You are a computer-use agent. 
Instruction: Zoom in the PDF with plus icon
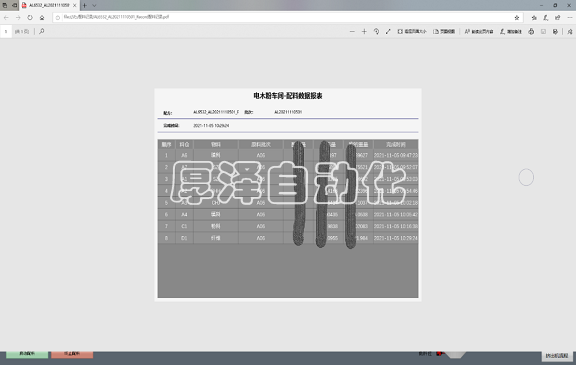click(x=364, y=32)
